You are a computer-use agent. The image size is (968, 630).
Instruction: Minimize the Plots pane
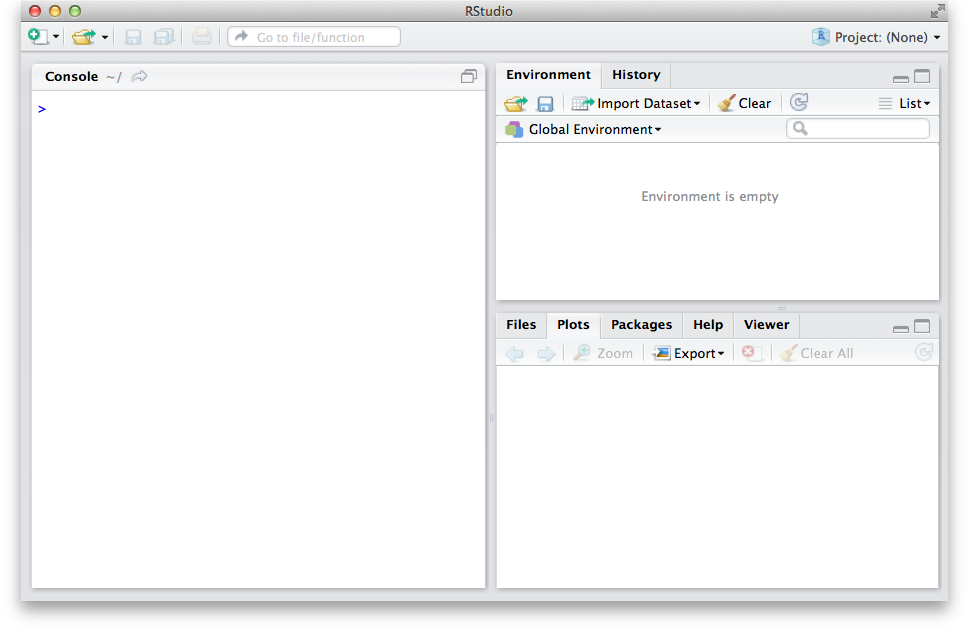click(x=900, y=327)
